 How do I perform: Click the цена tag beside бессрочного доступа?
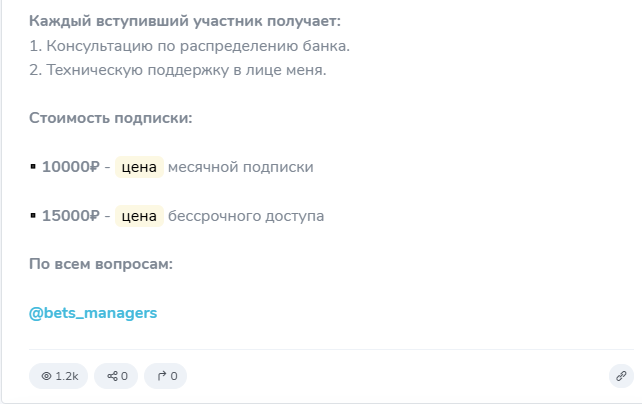[x=139, y=216]
